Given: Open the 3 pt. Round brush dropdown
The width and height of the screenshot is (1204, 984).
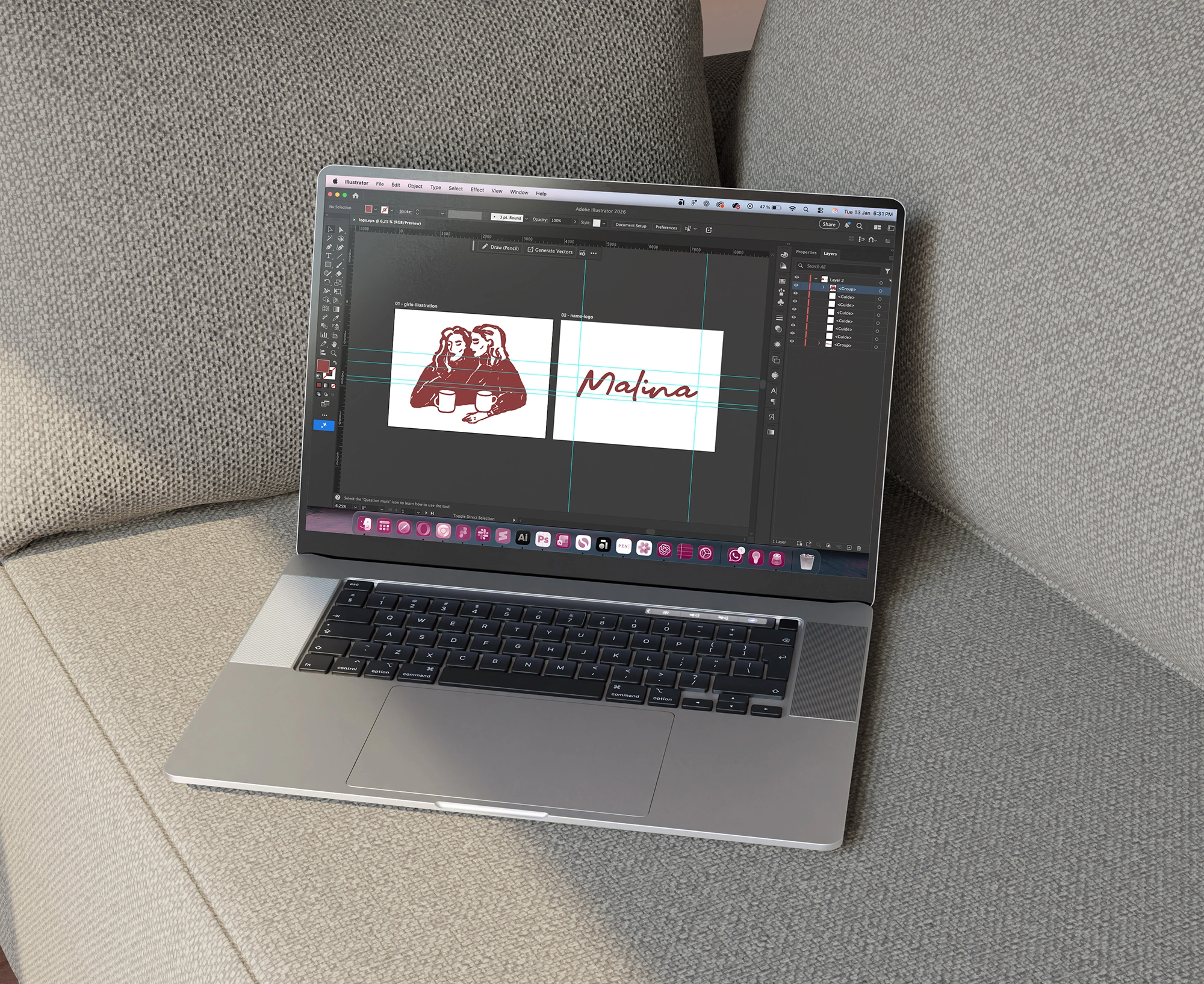Looking at the screenshot, I should click(527, 219).
